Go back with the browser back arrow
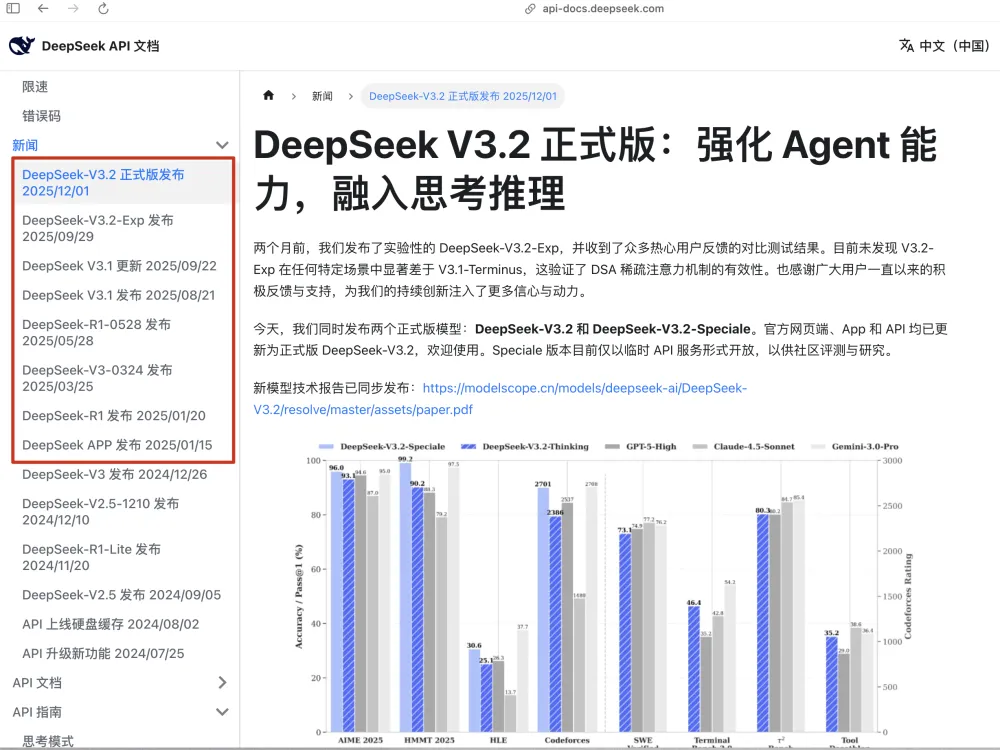1000x750 pixels. [43, 9]
